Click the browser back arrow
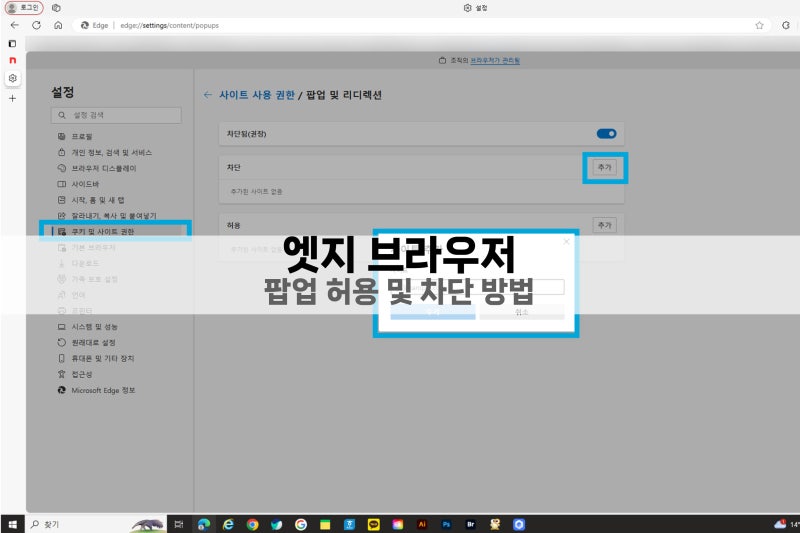This screenshot has width=800, height=533. [14, 25]
